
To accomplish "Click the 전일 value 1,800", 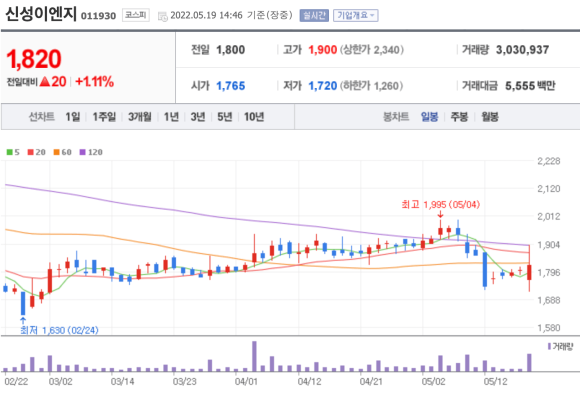I will pos(230,50).
